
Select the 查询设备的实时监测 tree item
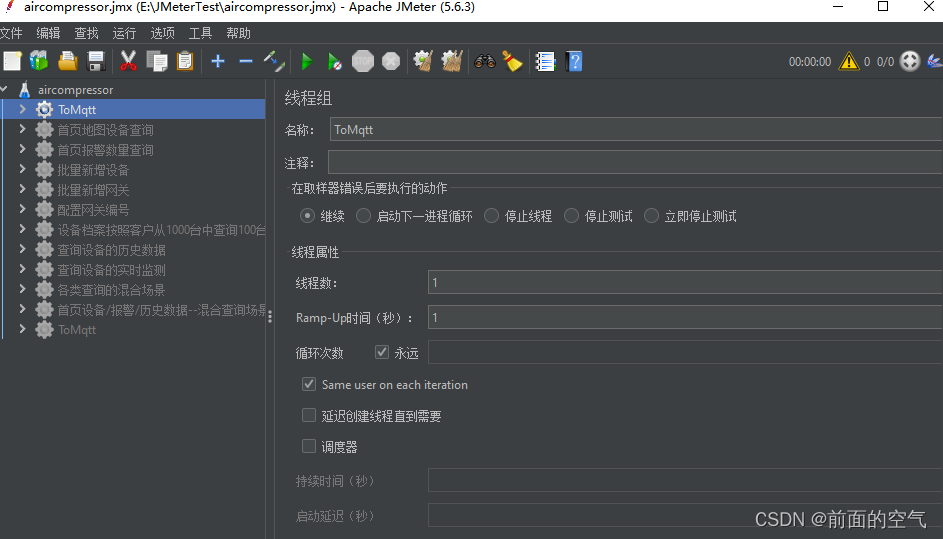[x=111, y=270]
